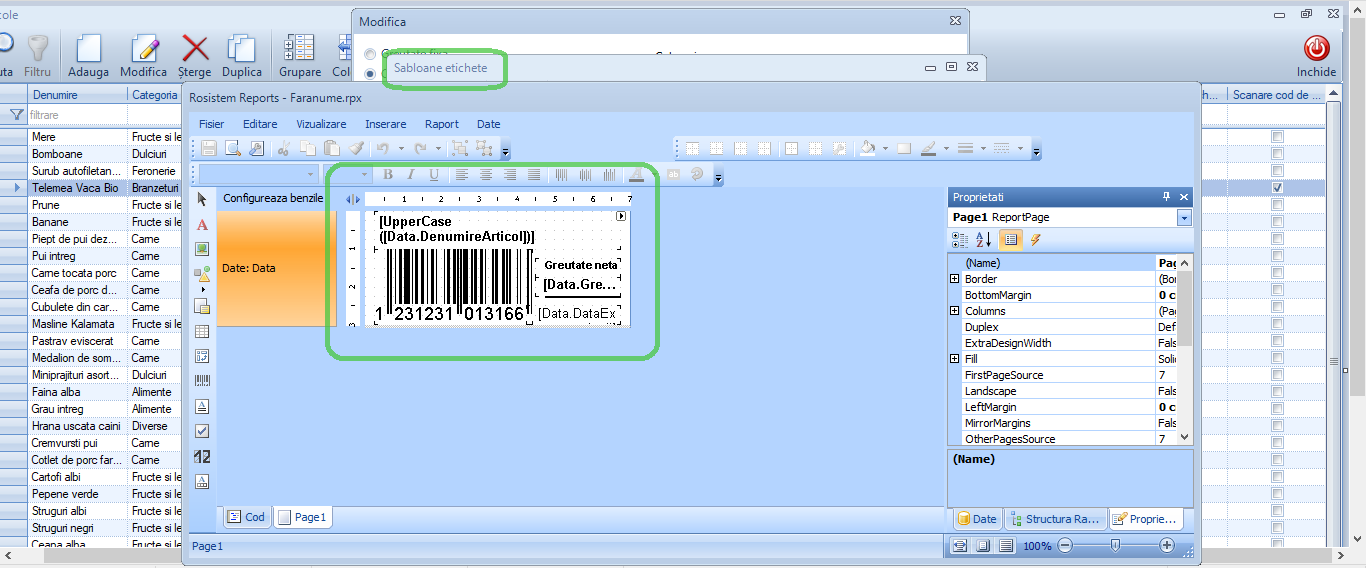Image resolution: width=1372 pixels, height=568 pixels.
Task: Click the fill color paint bucket
Action: tap(866, 148)
